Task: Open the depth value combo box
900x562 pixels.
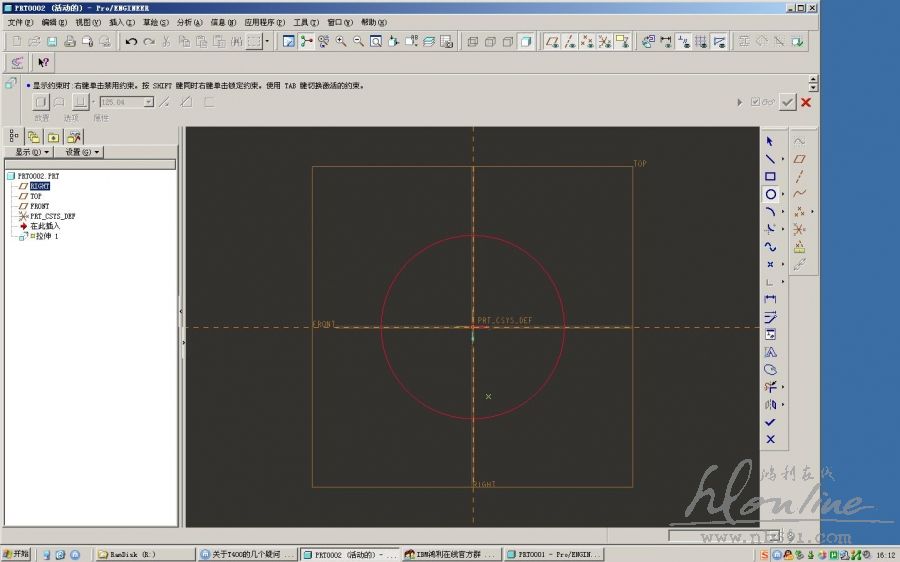Action: click(148, 102)
